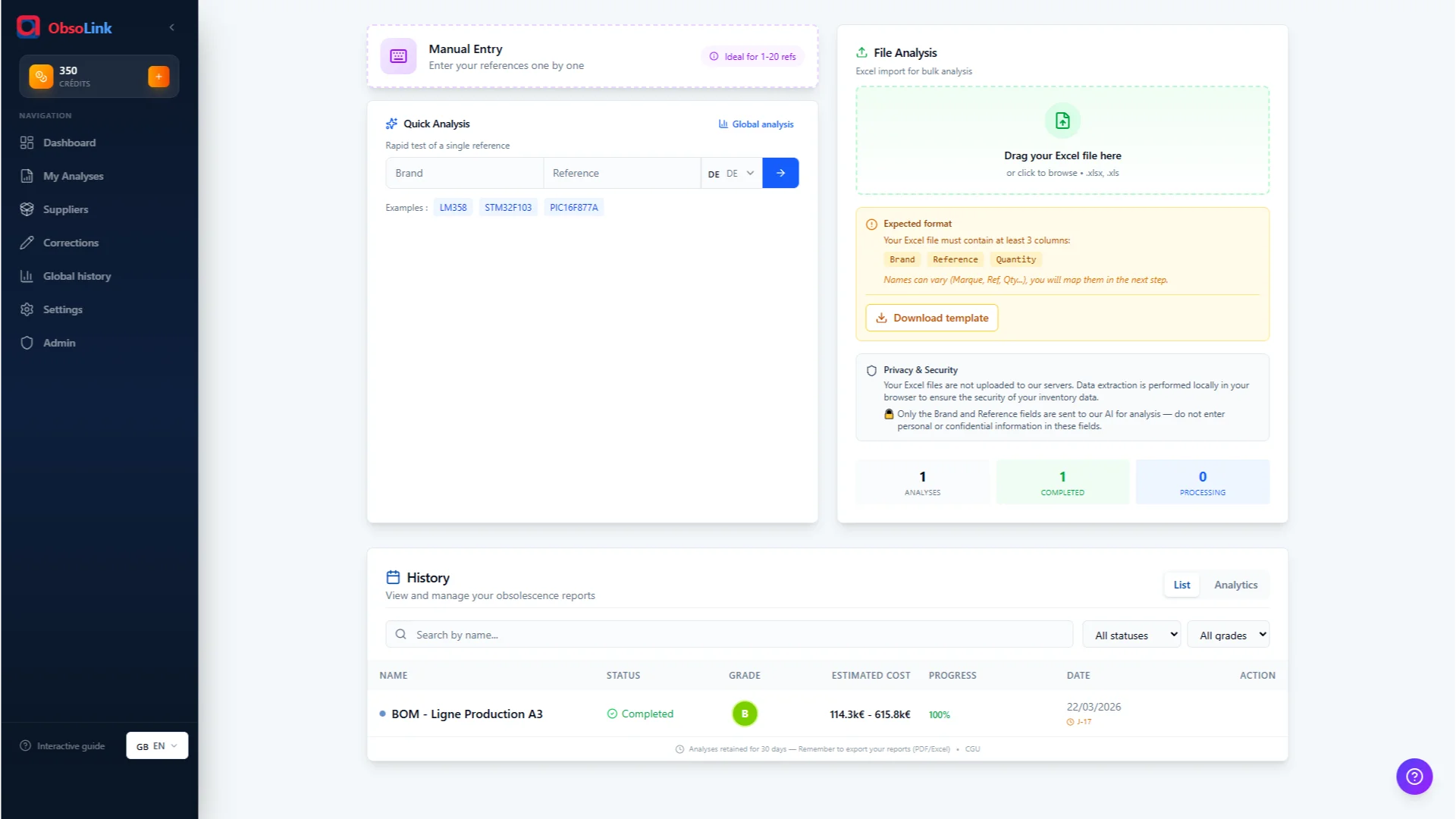Open Global analysis link
1456x819 pixels.
click(756, 124)
